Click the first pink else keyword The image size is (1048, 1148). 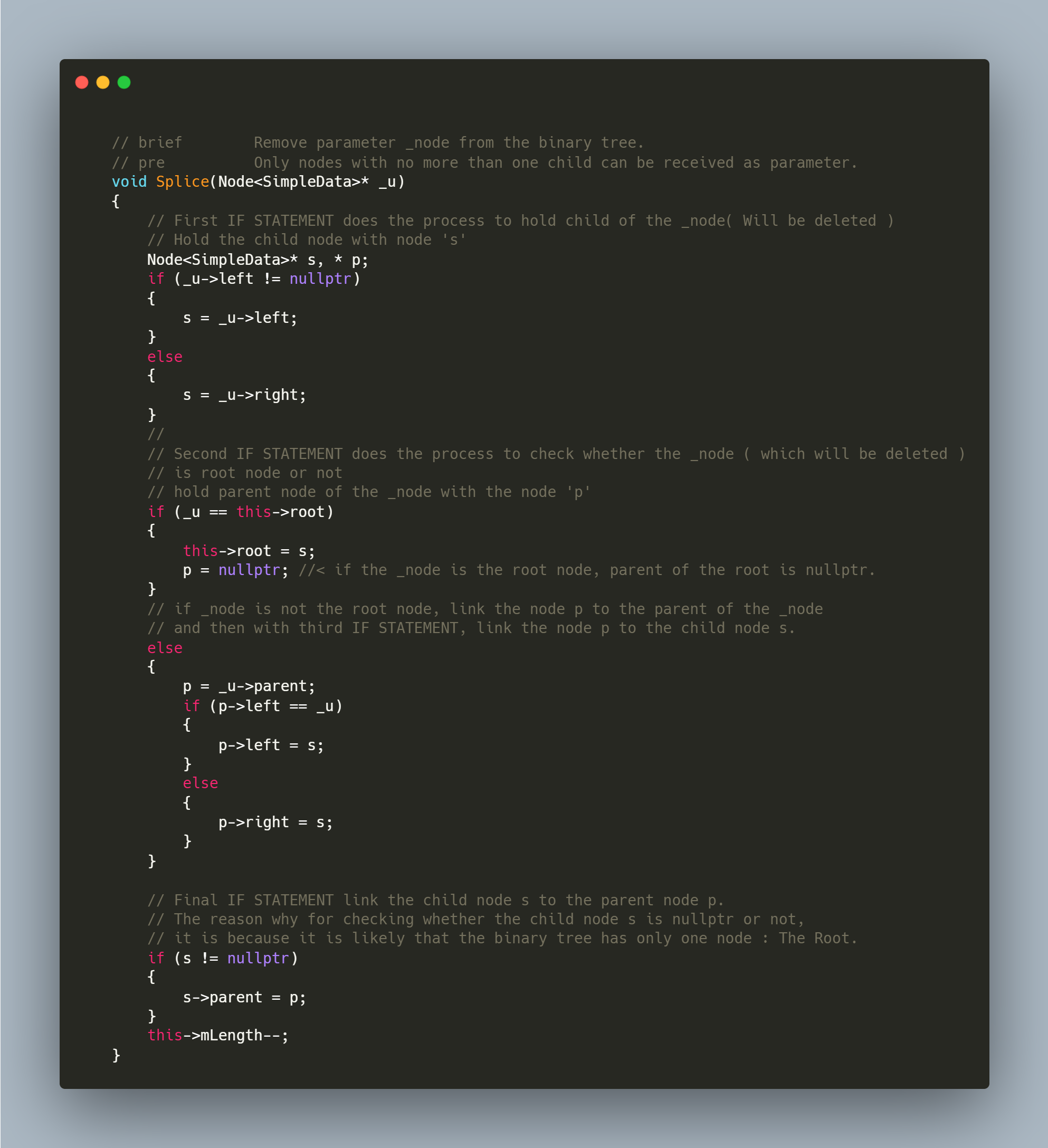click(x=165, y=357)
